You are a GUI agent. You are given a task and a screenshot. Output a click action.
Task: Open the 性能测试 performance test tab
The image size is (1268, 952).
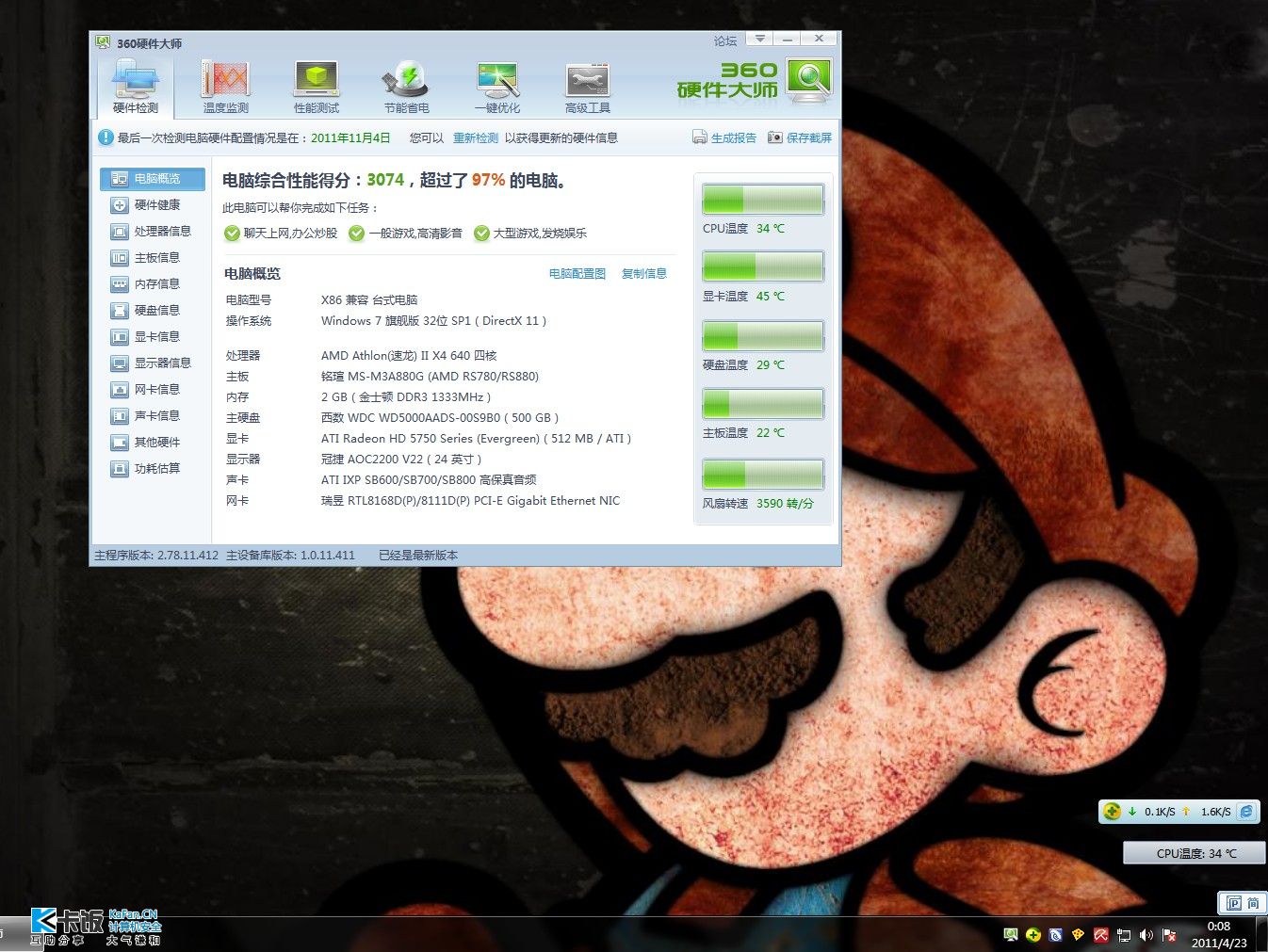click(317, 87)
